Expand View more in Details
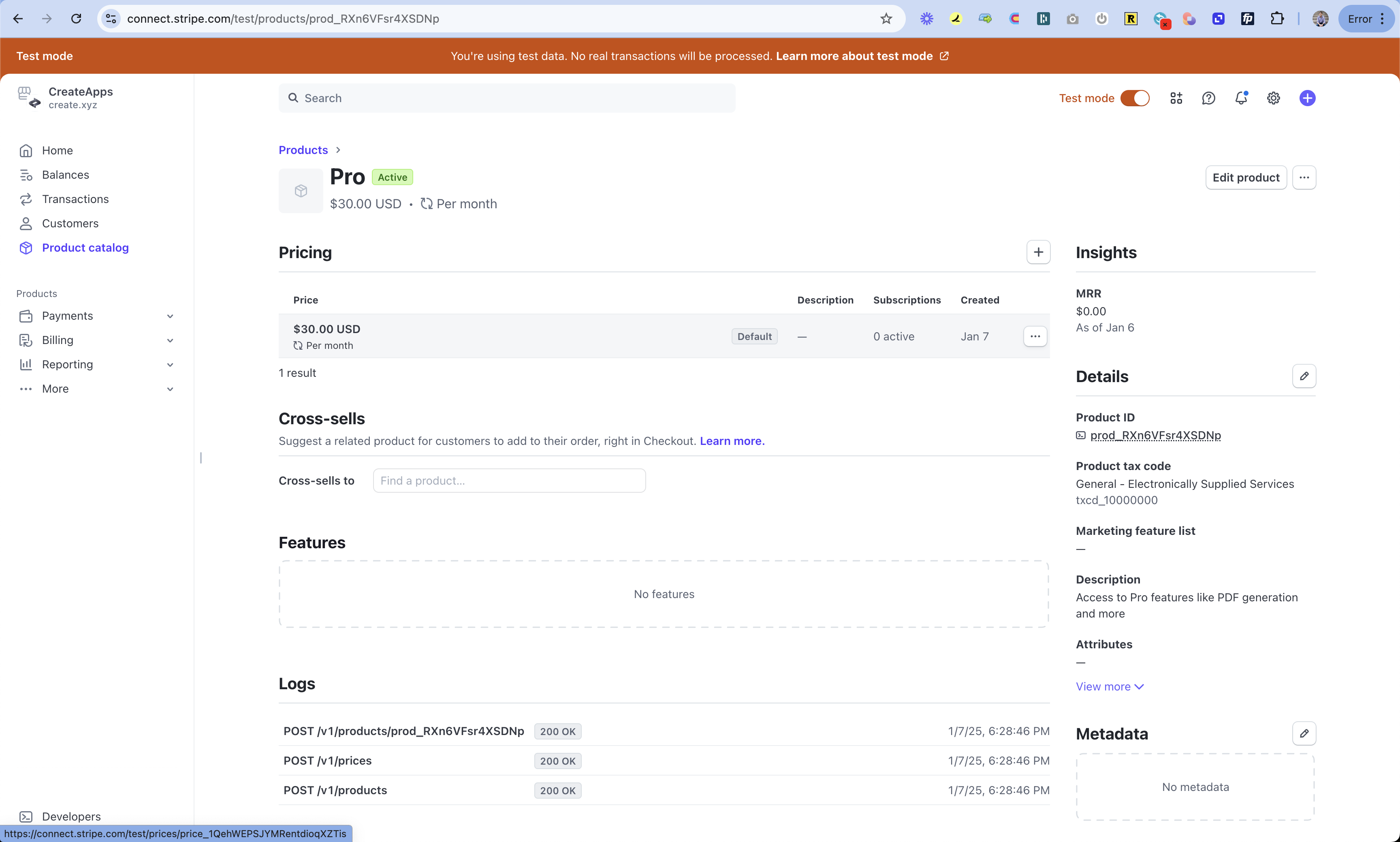The width and height of the screenshot is (1400, 842). [x=1109, y=686]
